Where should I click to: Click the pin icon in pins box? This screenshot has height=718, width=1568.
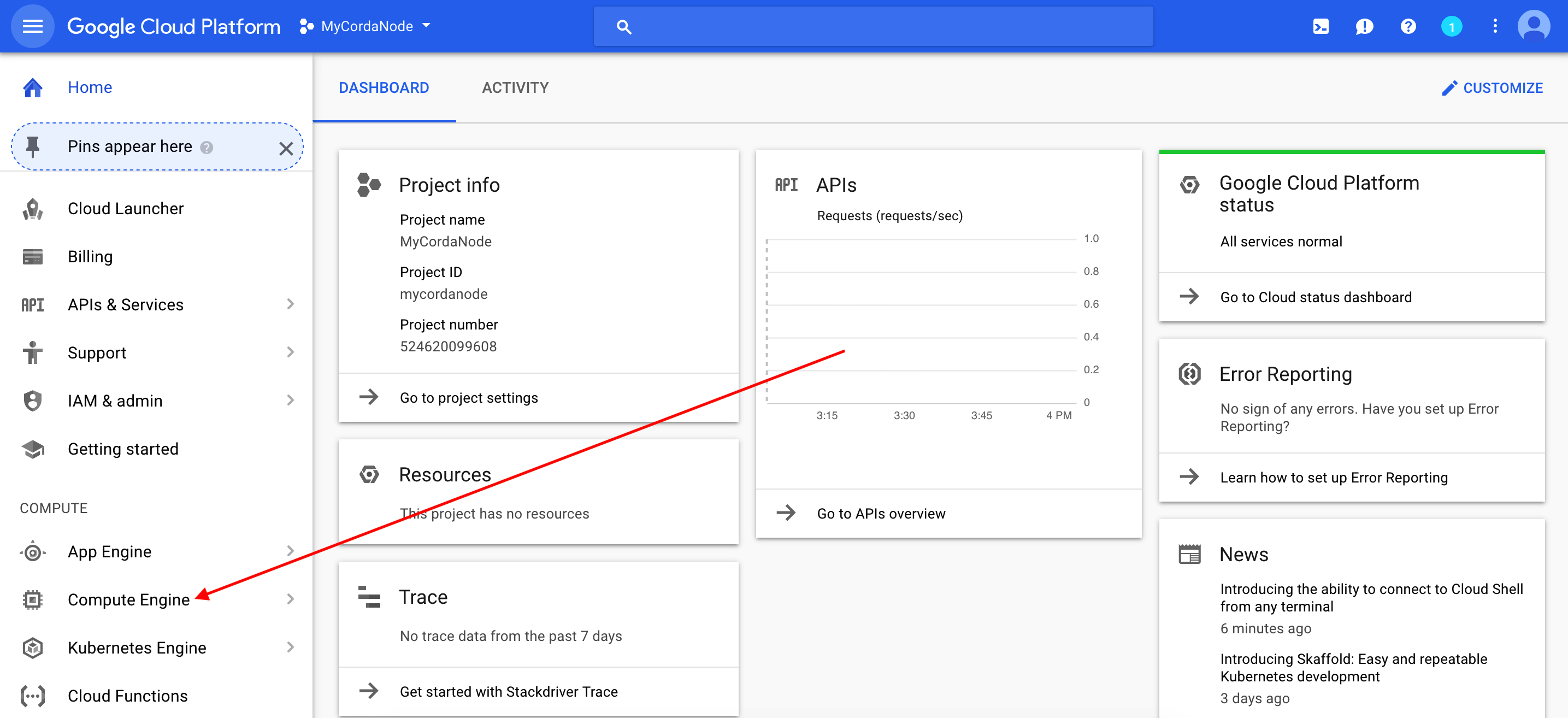(x=33, y=146)
